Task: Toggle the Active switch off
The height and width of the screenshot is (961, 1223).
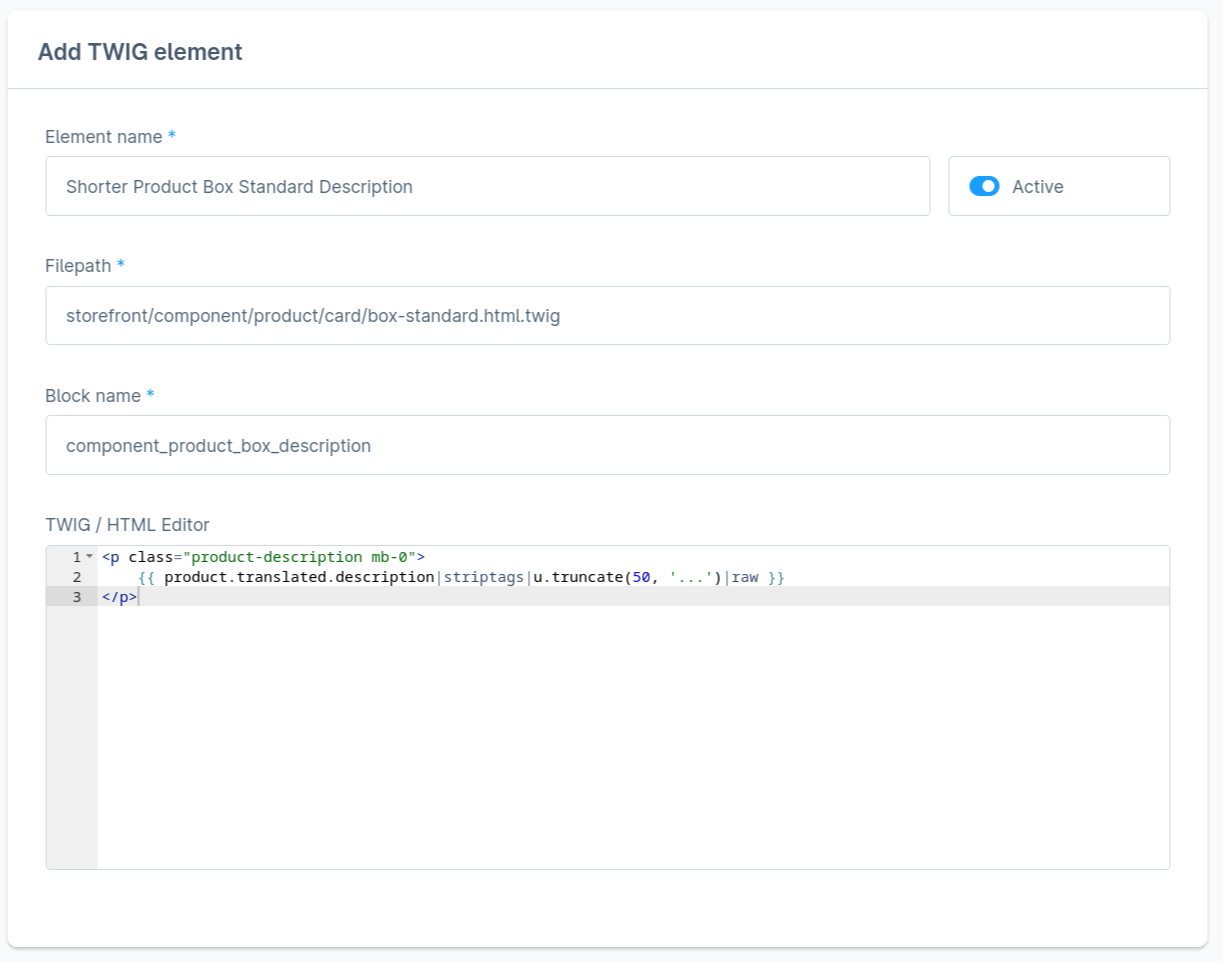Action: click(x=984, y=186)
